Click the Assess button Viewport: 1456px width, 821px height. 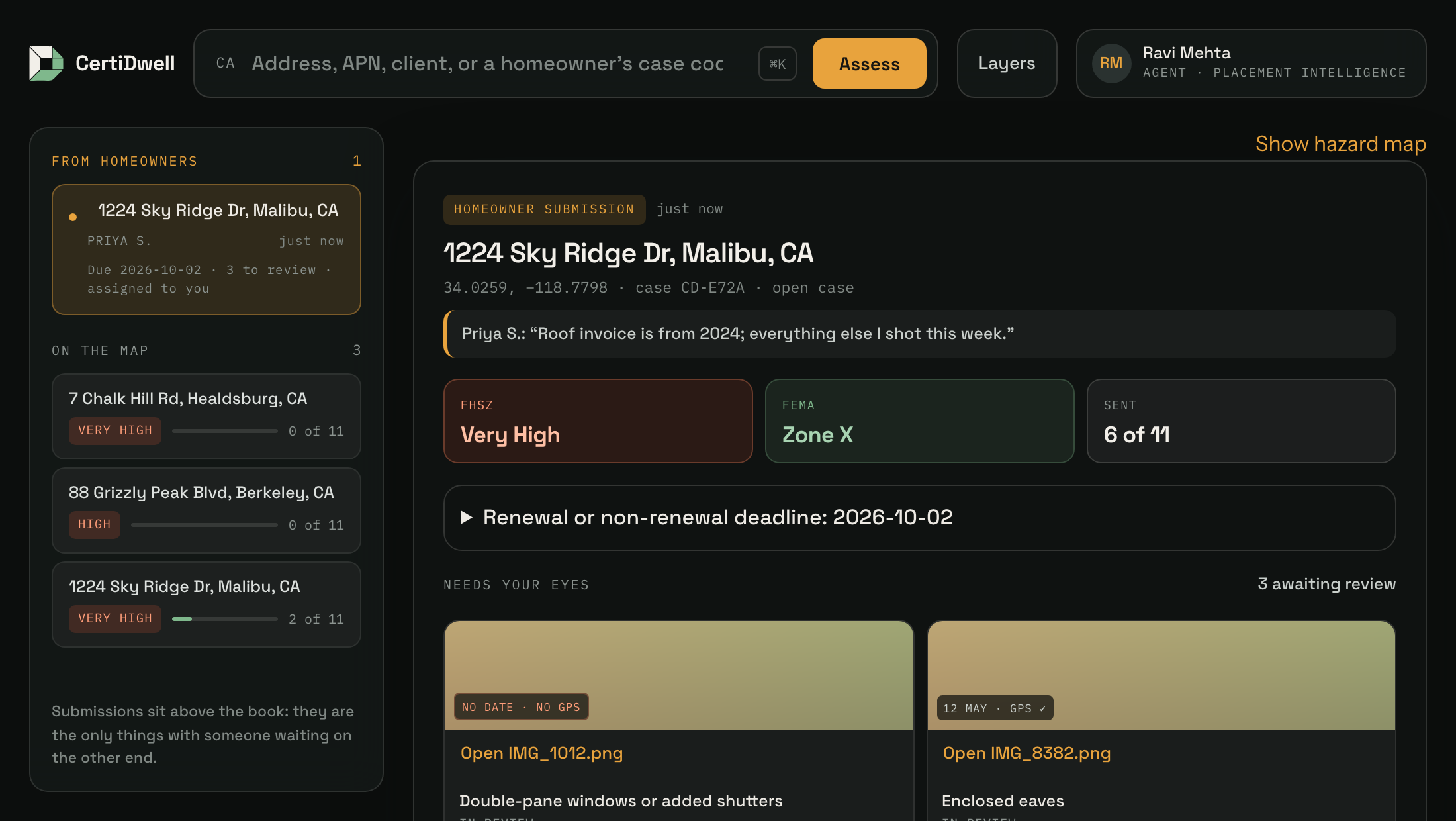869,64
